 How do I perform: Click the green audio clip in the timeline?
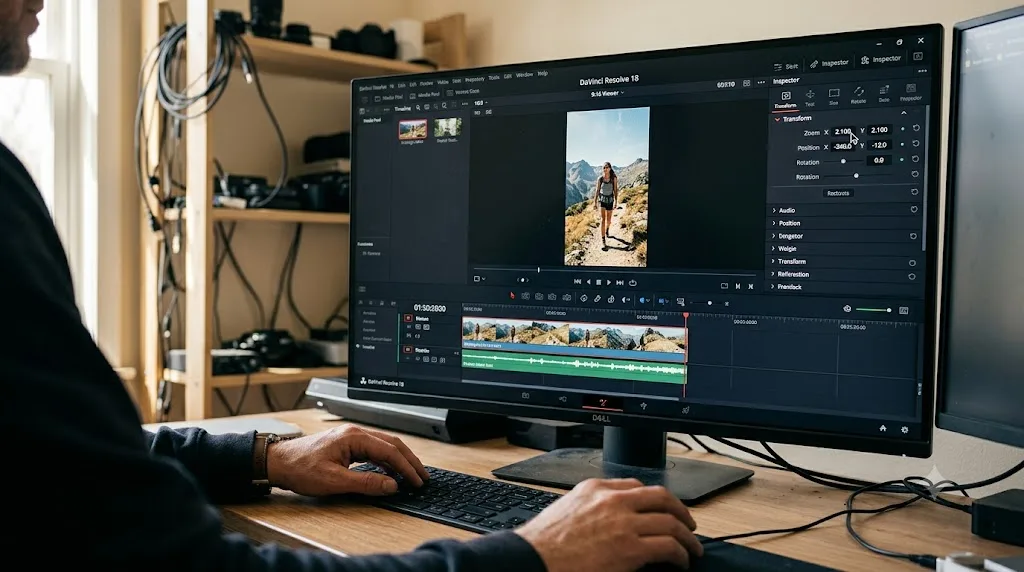coord(573,366)
